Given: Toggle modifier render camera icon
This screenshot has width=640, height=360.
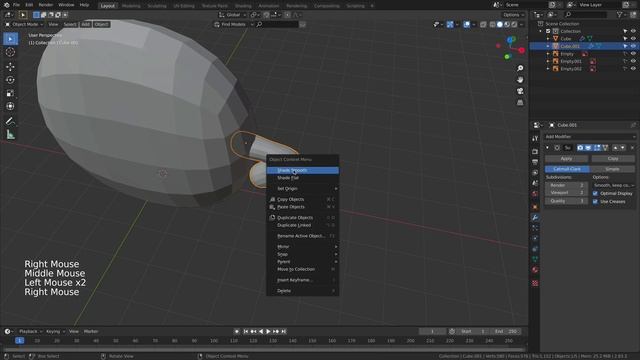Looking at the screenshot, I should point(580,148).
